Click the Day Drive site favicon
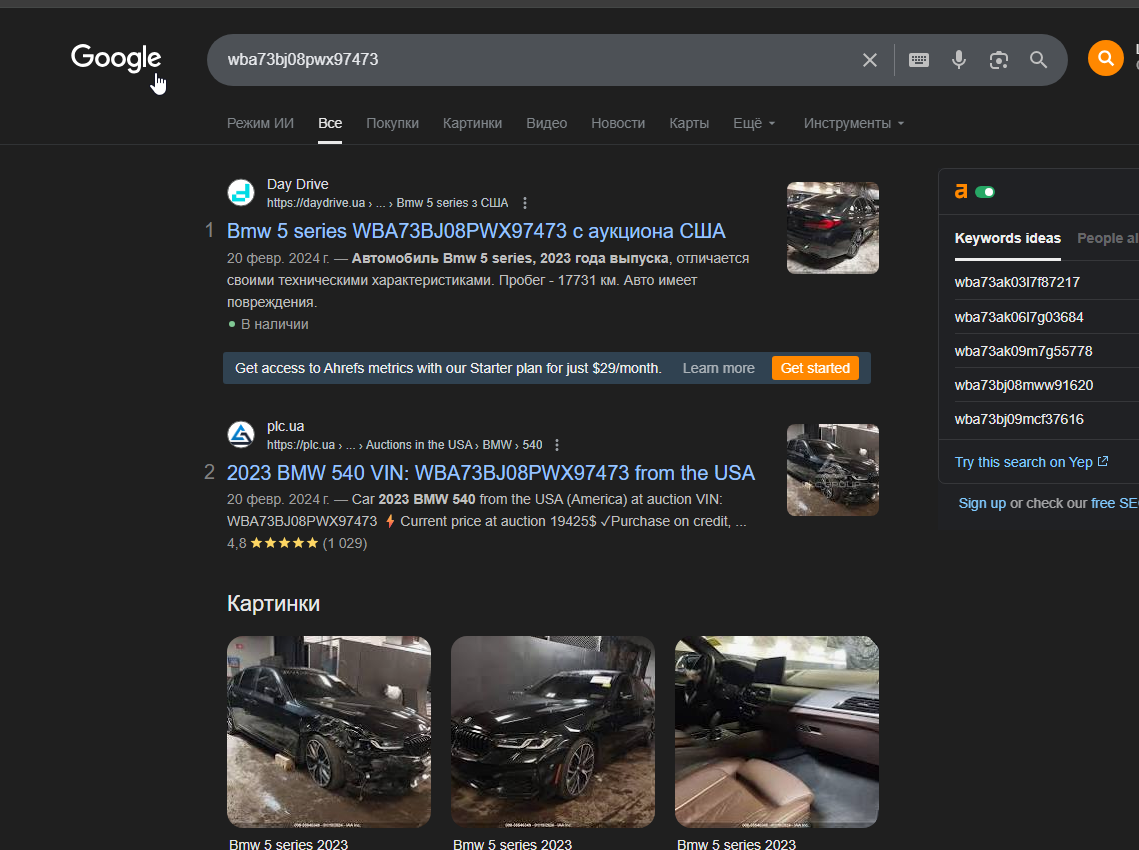Viewport: 1139px width, 850px height. pyautogui.click(x=241, y=193)
